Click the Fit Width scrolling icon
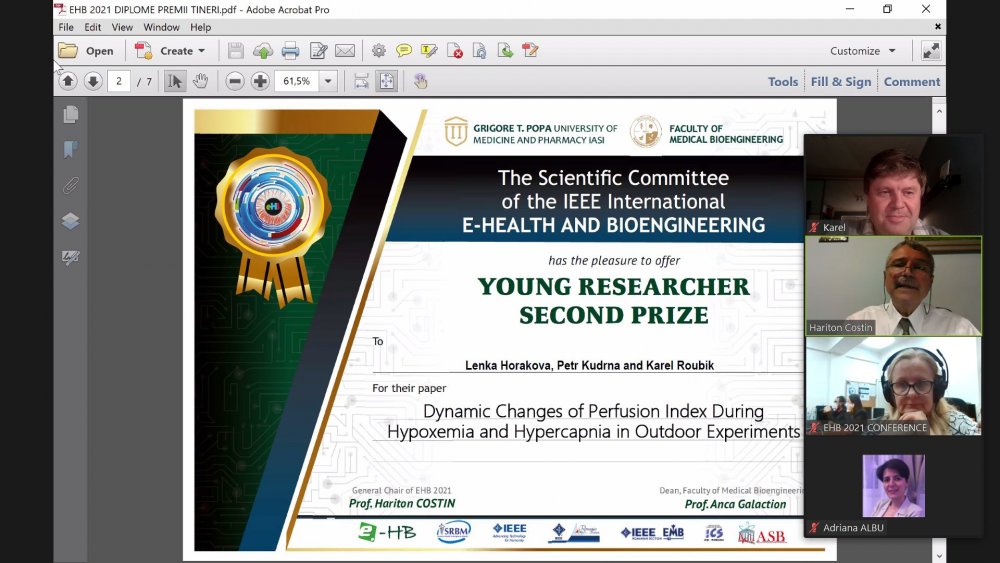The image size is (1000, 563). click(362, 81)
